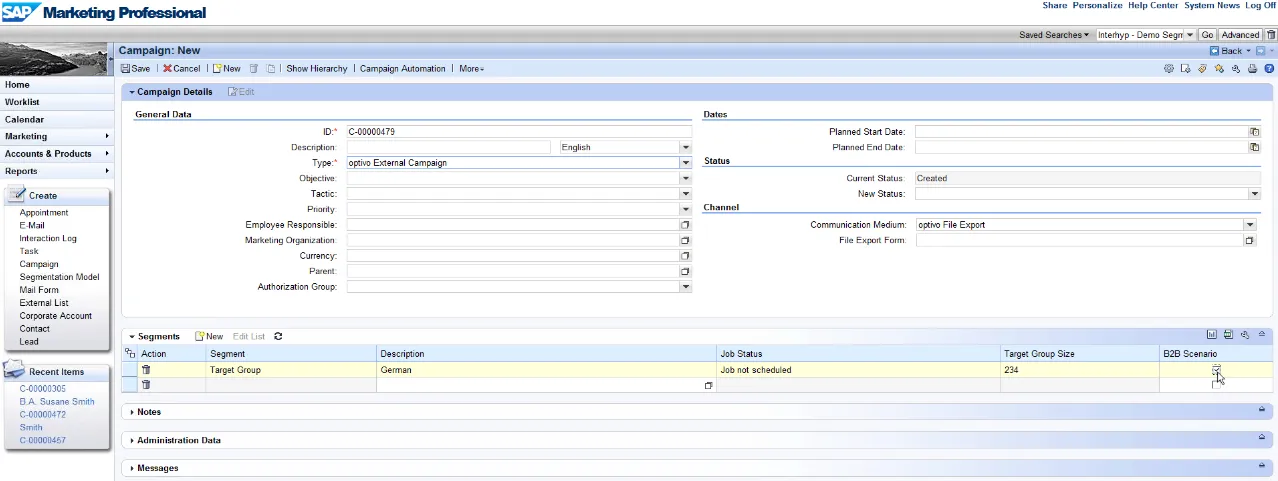Open the Type dropdown
Screen dimensions: 1278x481
tap(686, 162)
